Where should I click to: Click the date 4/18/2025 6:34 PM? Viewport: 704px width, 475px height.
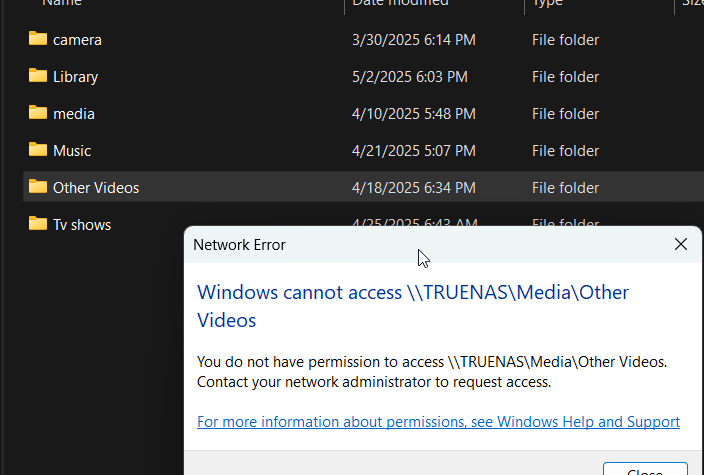pos(414,188)
